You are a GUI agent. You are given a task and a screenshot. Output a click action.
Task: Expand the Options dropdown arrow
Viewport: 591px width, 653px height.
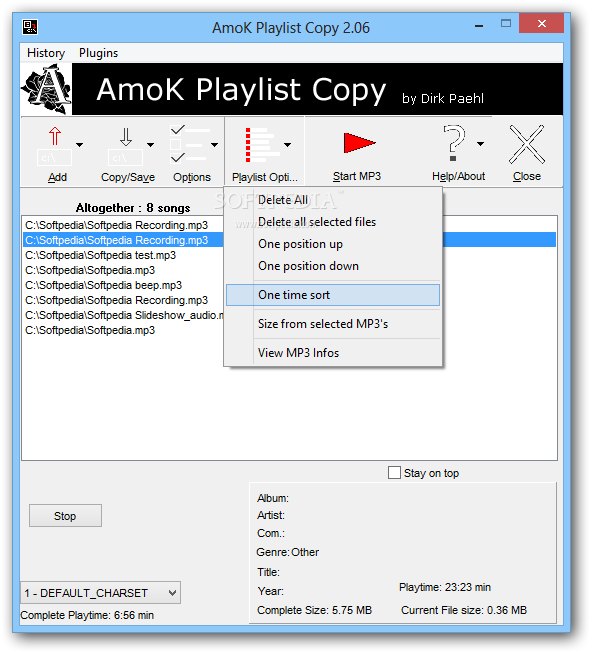(214, 145)
